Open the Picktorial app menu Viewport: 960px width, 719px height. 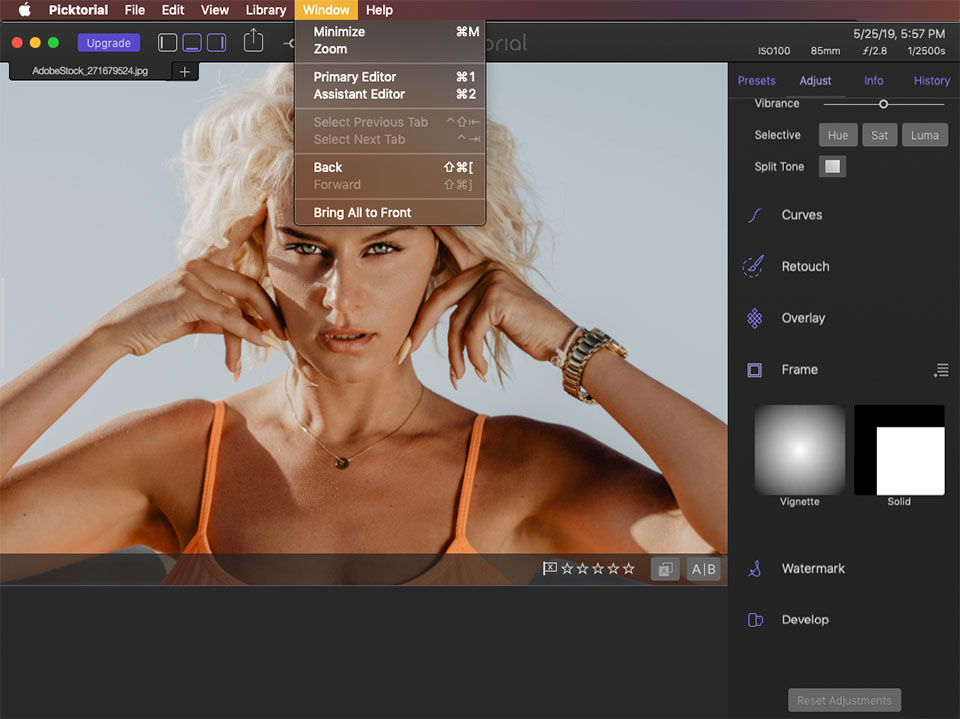click(78, 10)
